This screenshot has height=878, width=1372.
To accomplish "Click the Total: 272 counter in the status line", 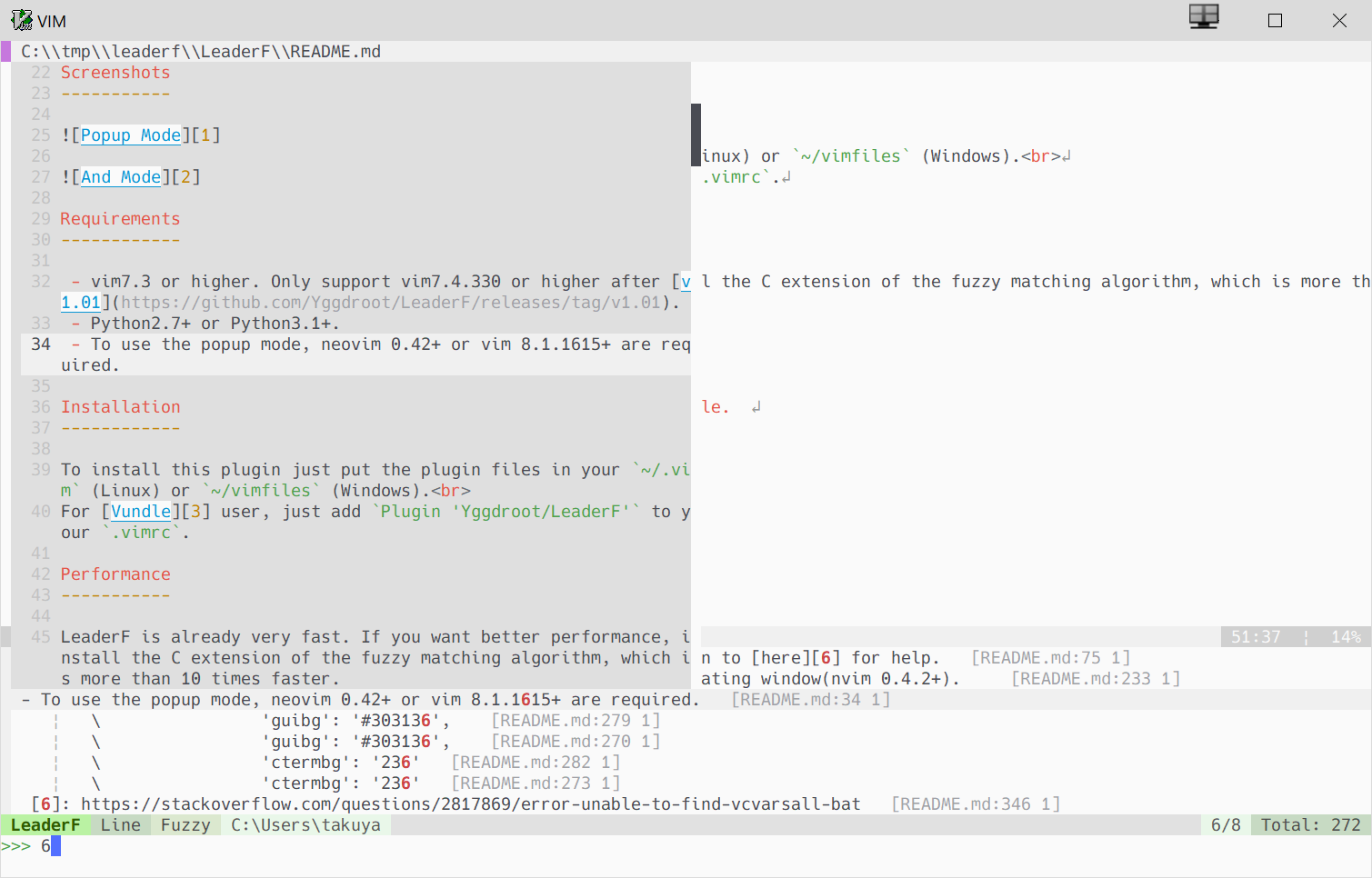I will click(x=1309, y=824).
